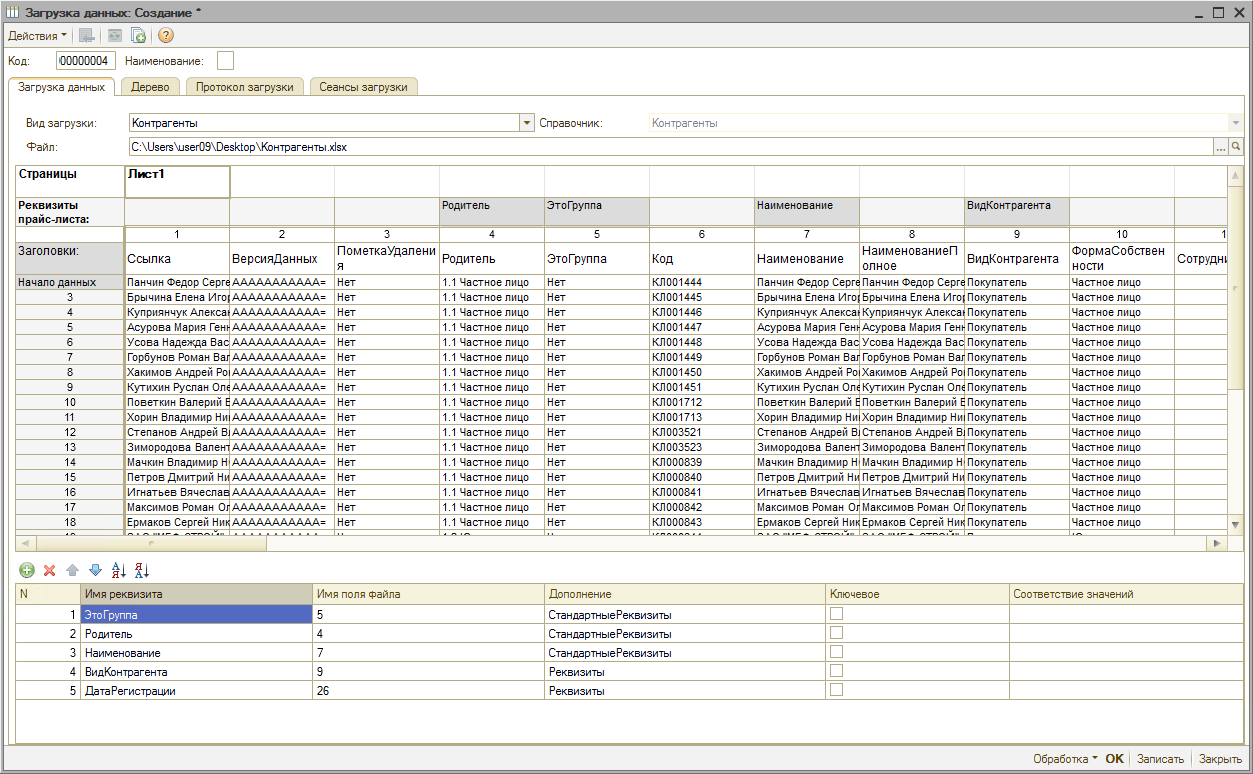This screenshot has width=1253, height=774.
Task: Click the copy-with-plus icon in the top toolbar
Action: click(x=139, y=36)
